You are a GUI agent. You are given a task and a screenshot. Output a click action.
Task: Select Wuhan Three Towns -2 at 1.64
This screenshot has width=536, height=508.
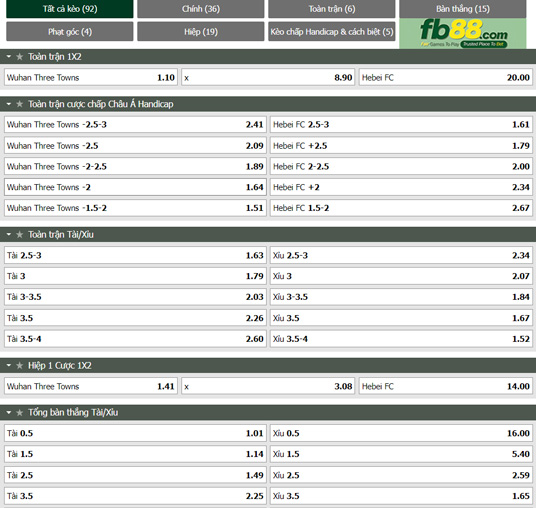135,187
